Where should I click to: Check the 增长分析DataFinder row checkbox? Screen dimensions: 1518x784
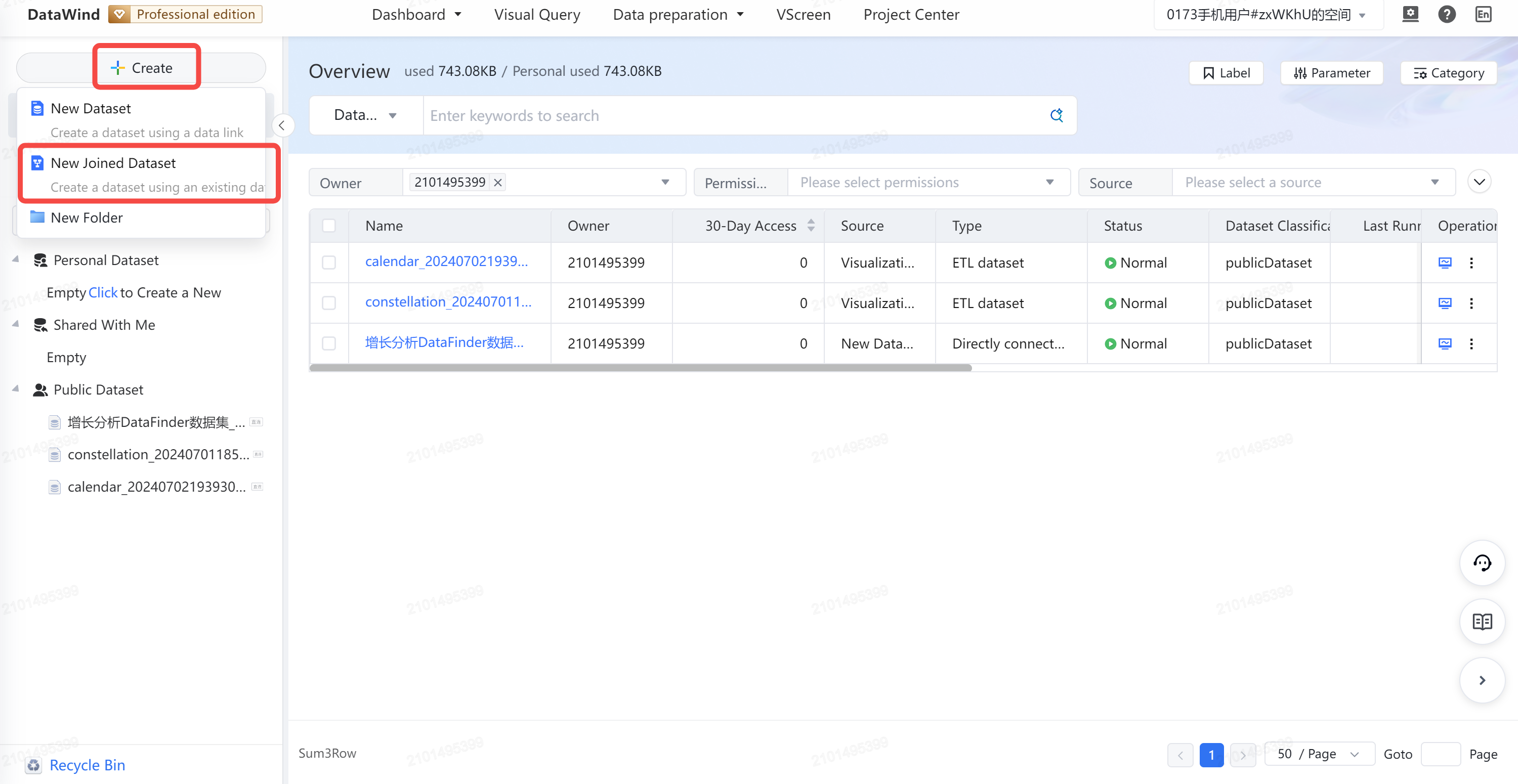(329, 344)
